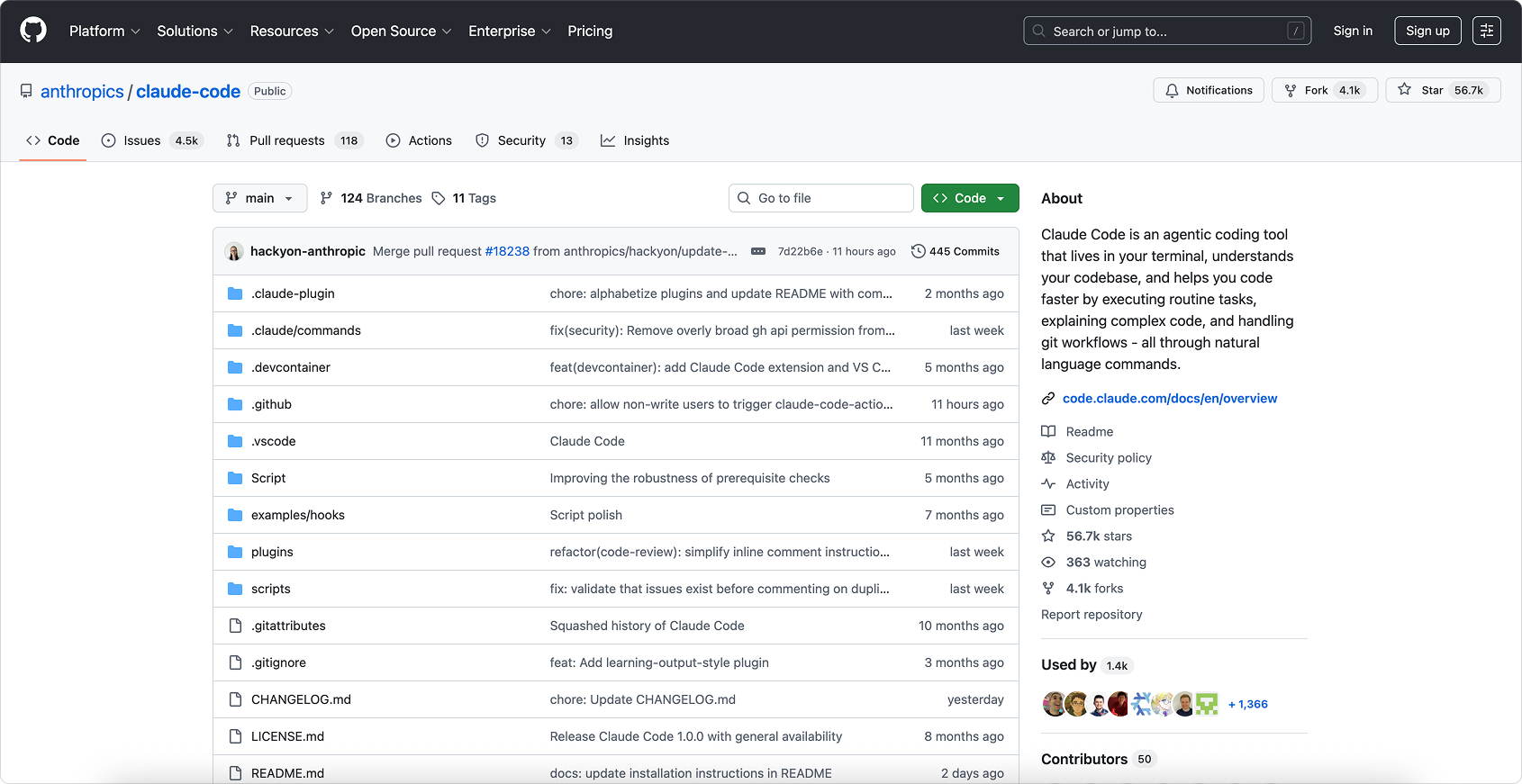Open README.md file
The image size is (1522, 784).
click(287, 773)
